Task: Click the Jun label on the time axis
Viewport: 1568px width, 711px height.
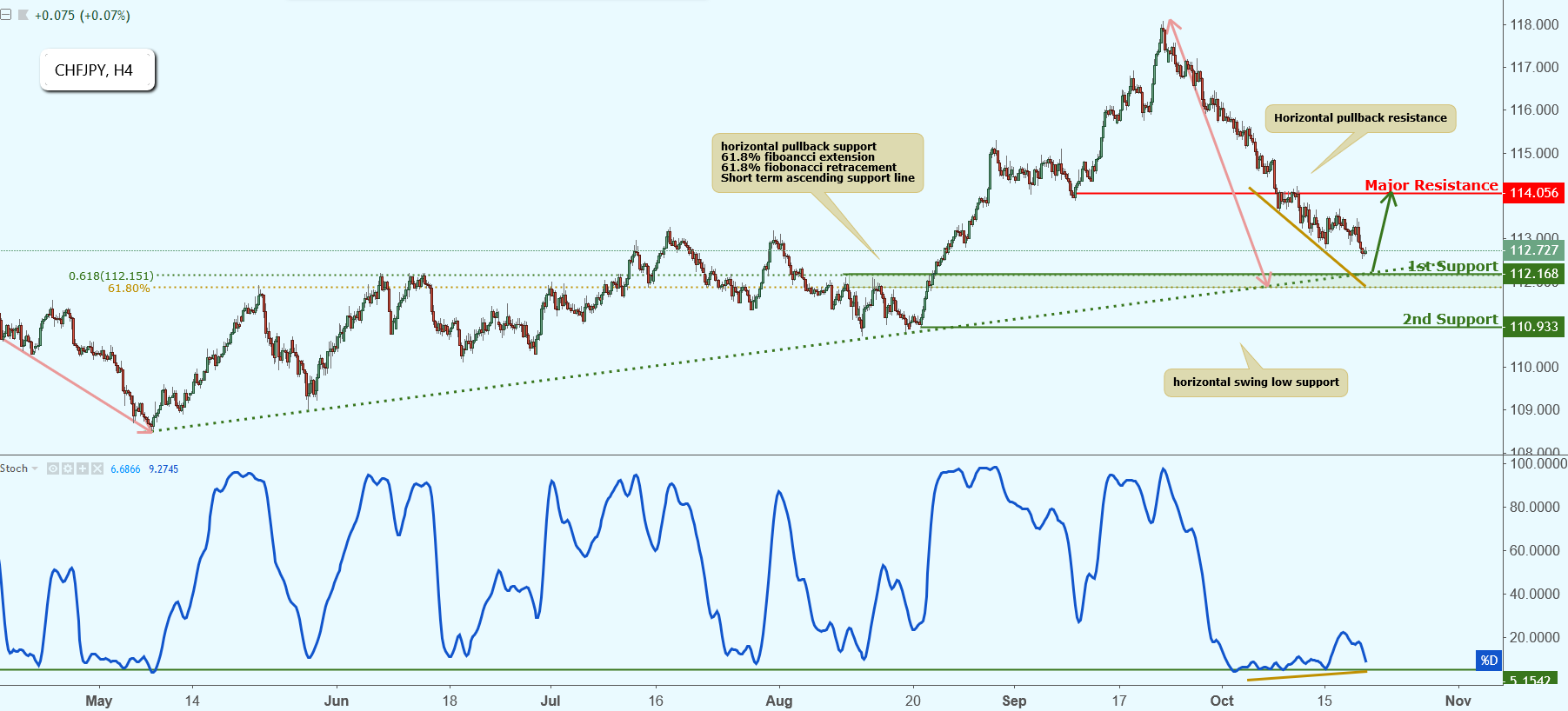Action: click(x=336, y=701)
